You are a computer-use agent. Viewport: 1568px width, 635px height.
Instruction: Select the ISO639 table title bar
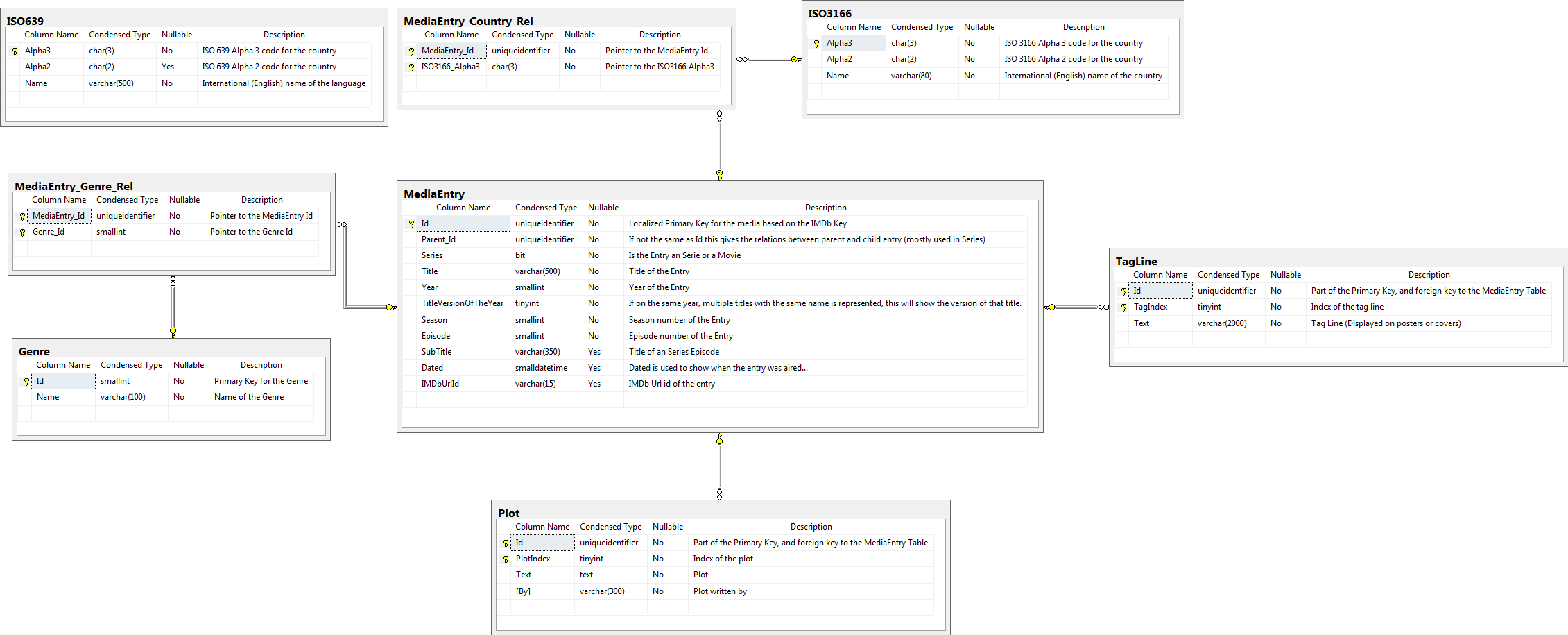194,21
